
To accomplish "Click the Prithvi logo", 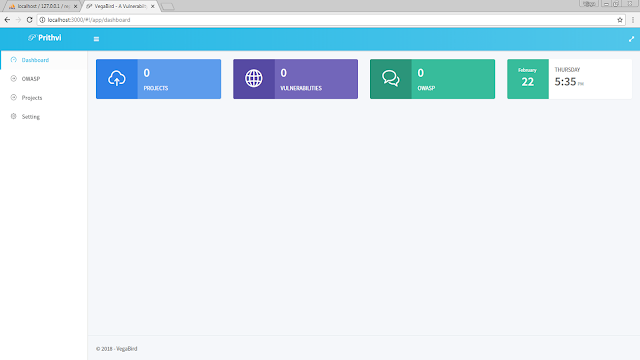I will [44, 38].
